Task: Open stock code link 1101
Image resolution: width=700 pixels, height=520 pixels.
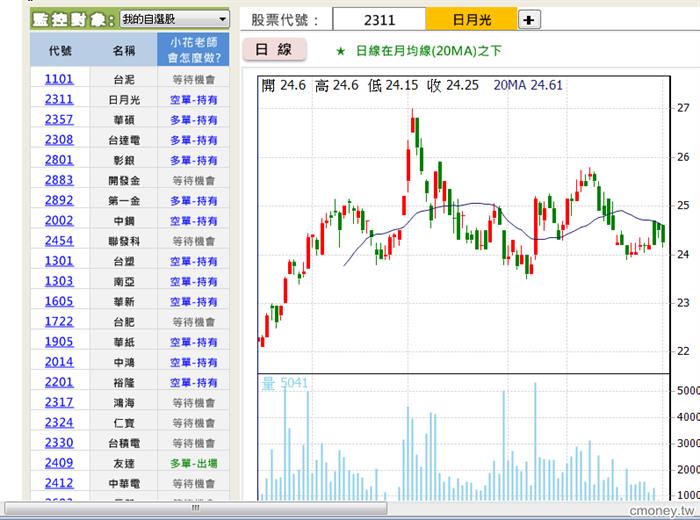Action: (59, 79)
